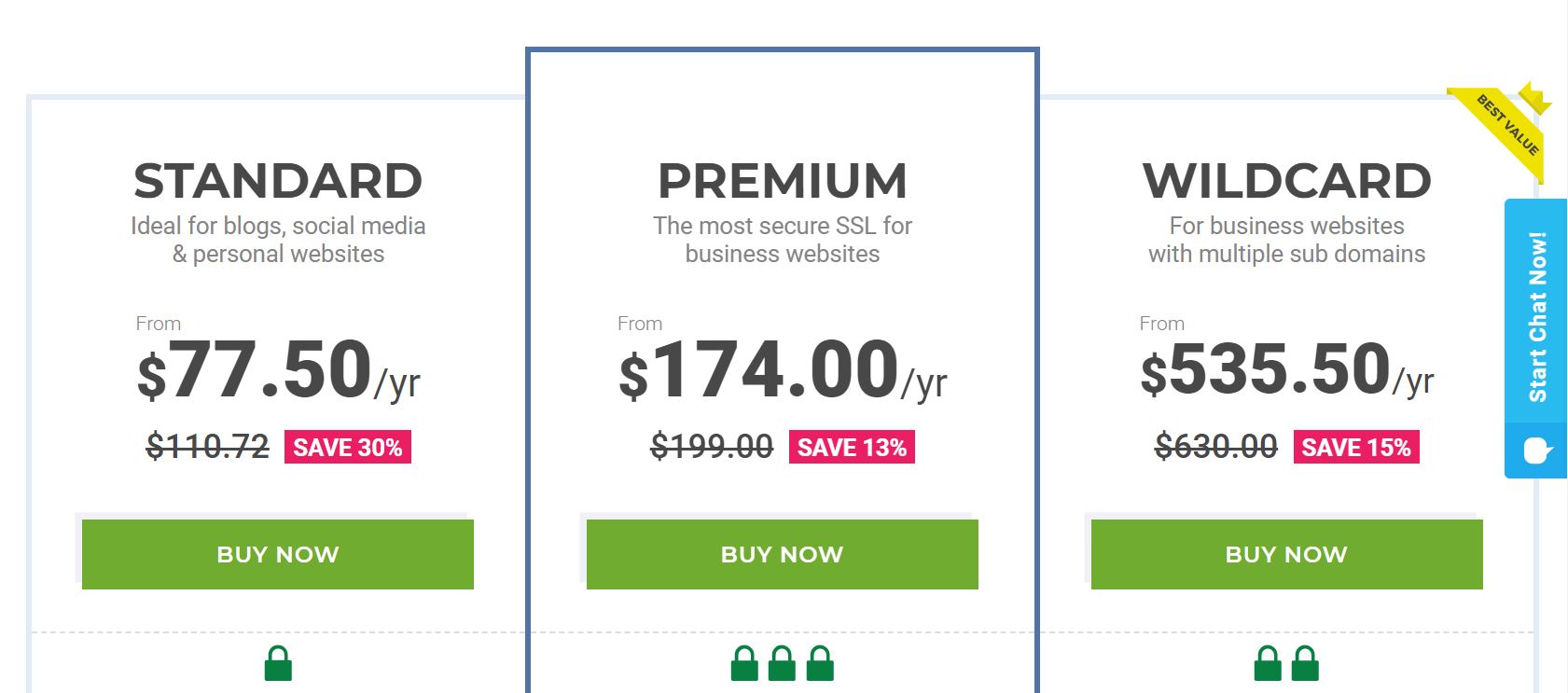Select the STANDARD plan heading

(x=278, y=181)
